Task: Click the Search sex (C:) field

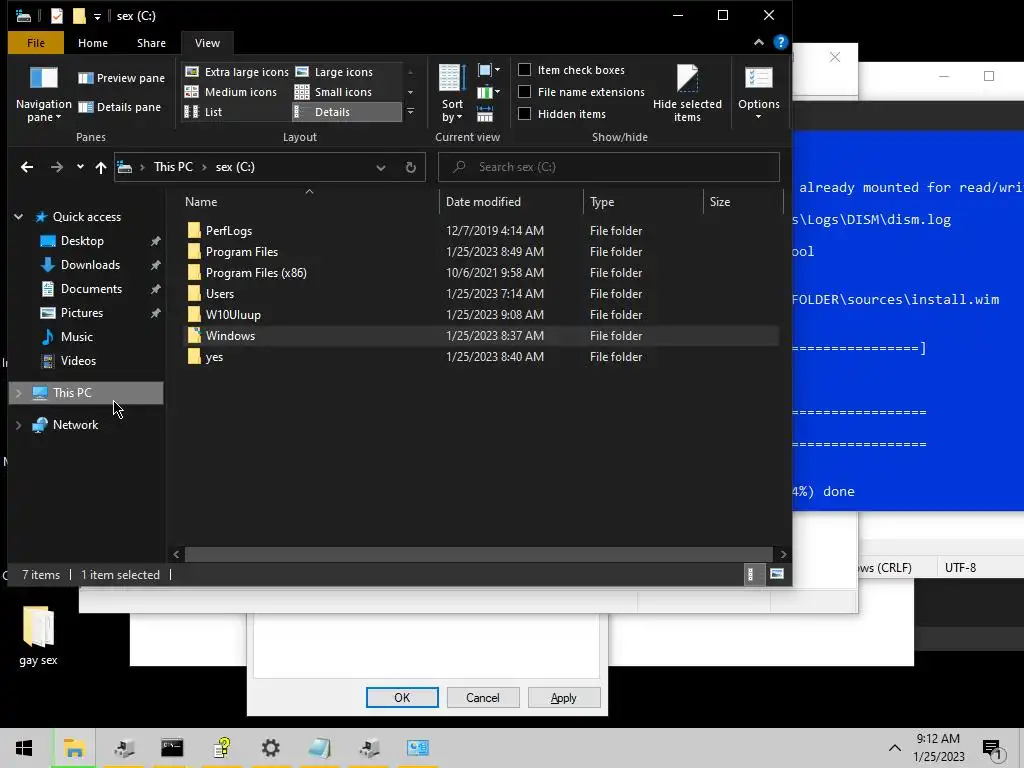Action: 609,167
